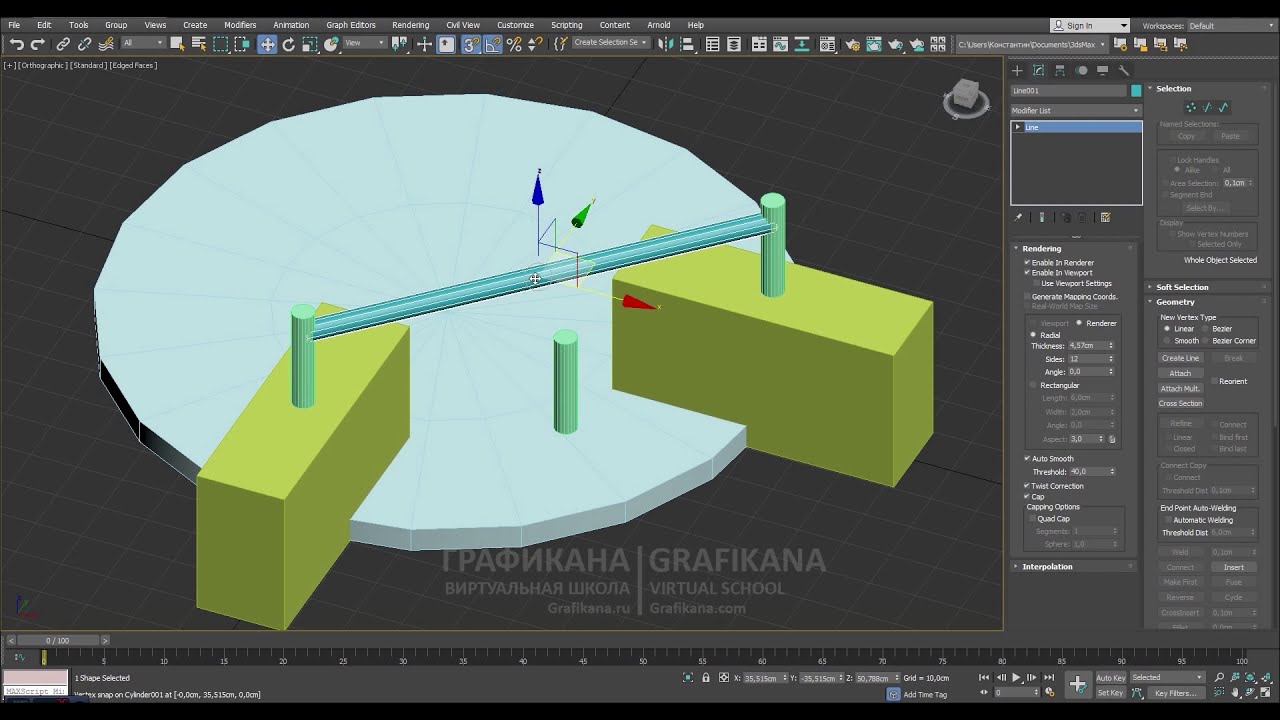Click the Maximize Viewport toggle icon

tap(1267, 692)
